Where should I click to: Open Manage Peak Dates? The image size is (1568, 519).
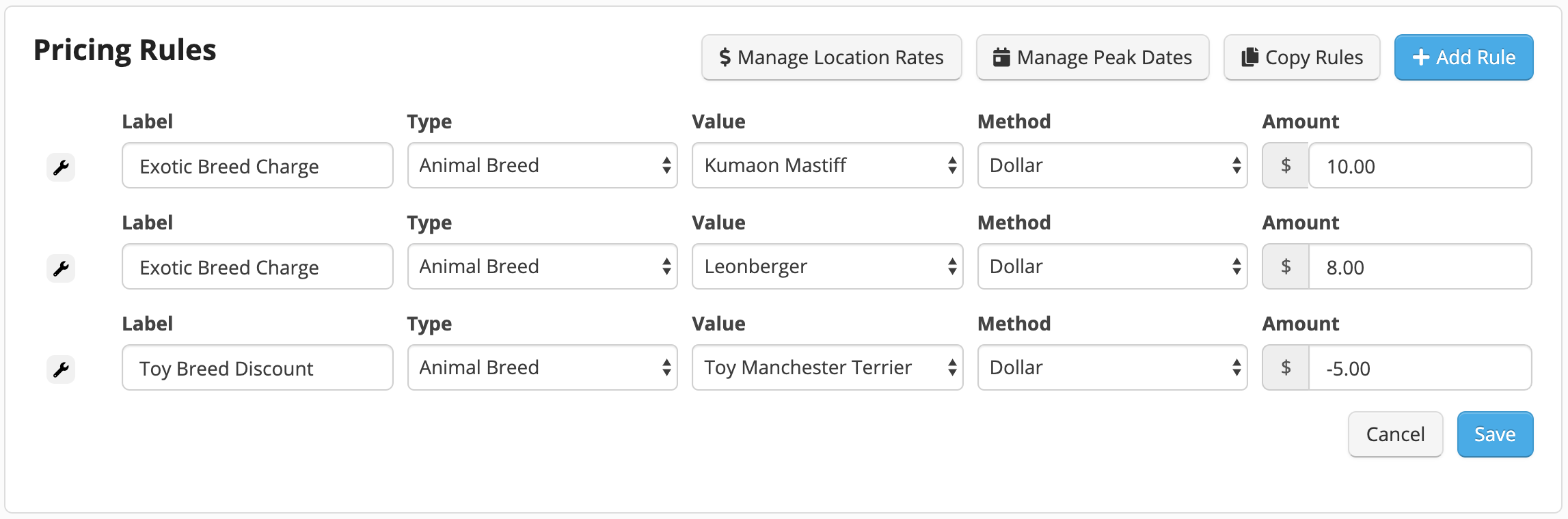pyautogui.click(x=1092, y=57)
